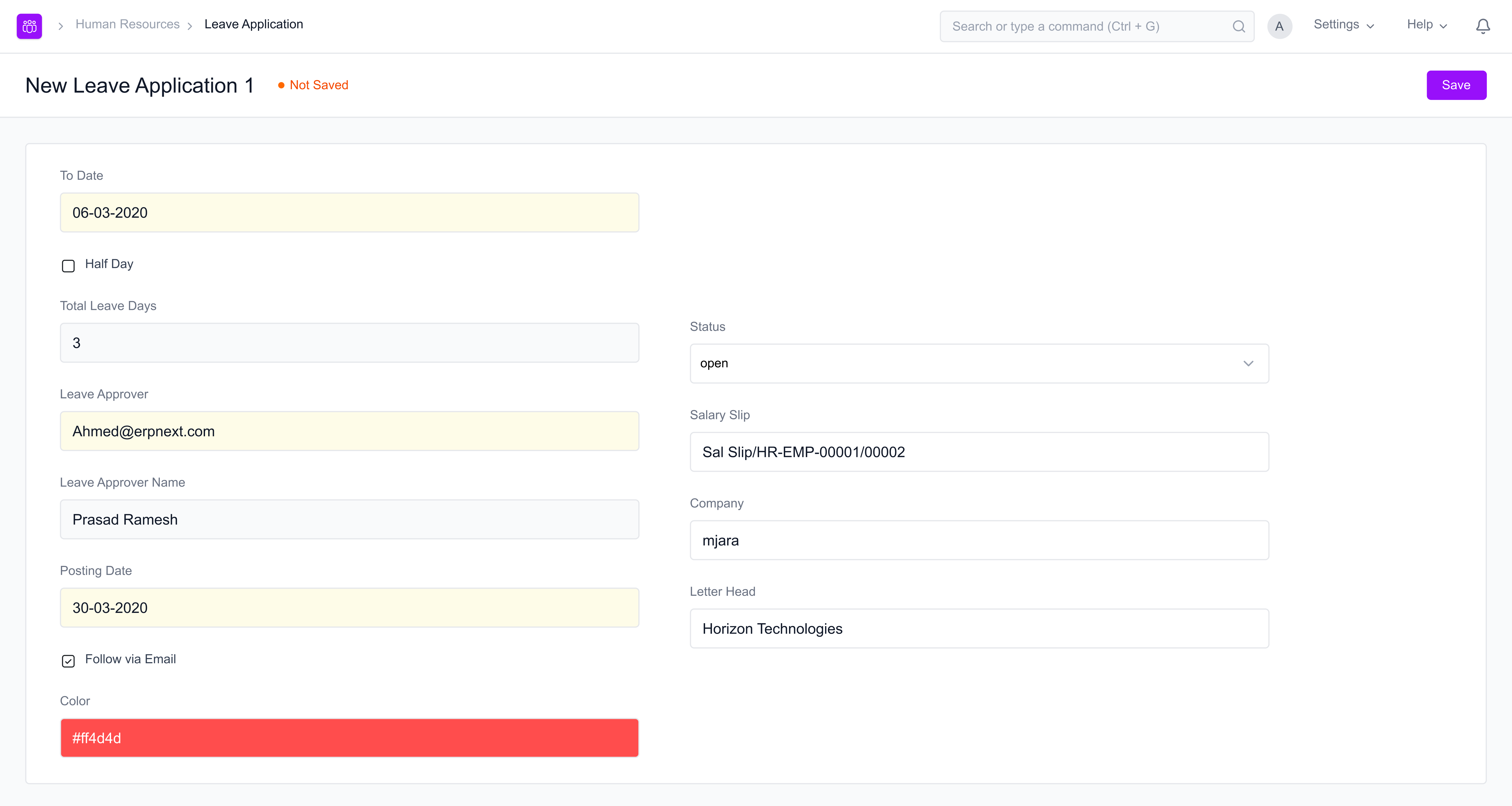Click the Salary Slip field
1512x806 pixels.
[x=979, y=452]
